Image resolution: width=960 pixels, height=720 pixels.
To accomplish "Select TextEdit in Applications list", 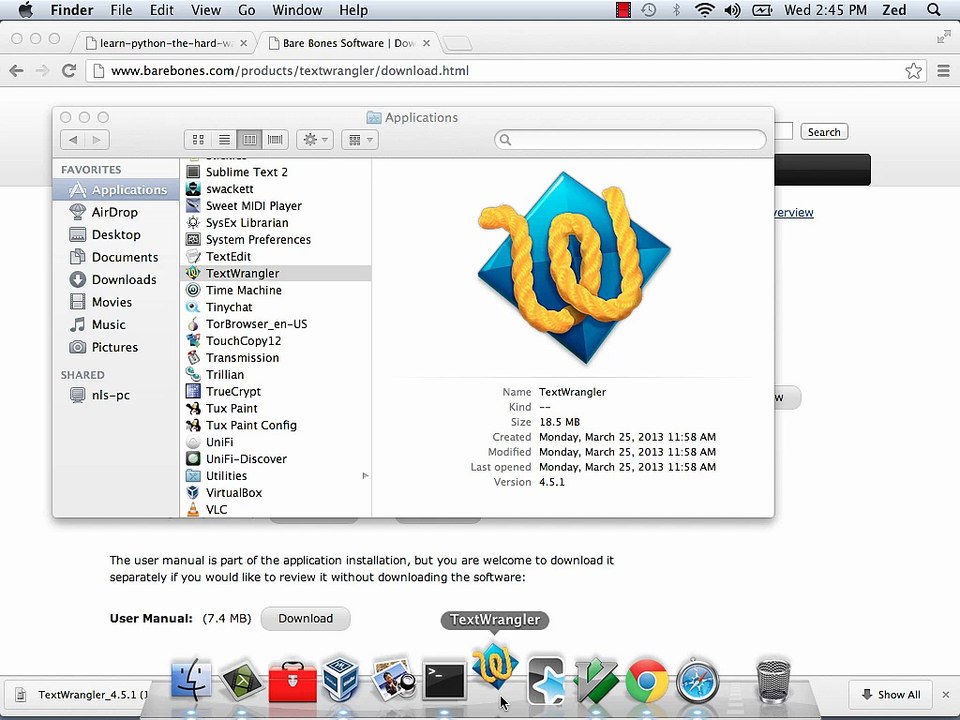I will click(x=276, y=257).
